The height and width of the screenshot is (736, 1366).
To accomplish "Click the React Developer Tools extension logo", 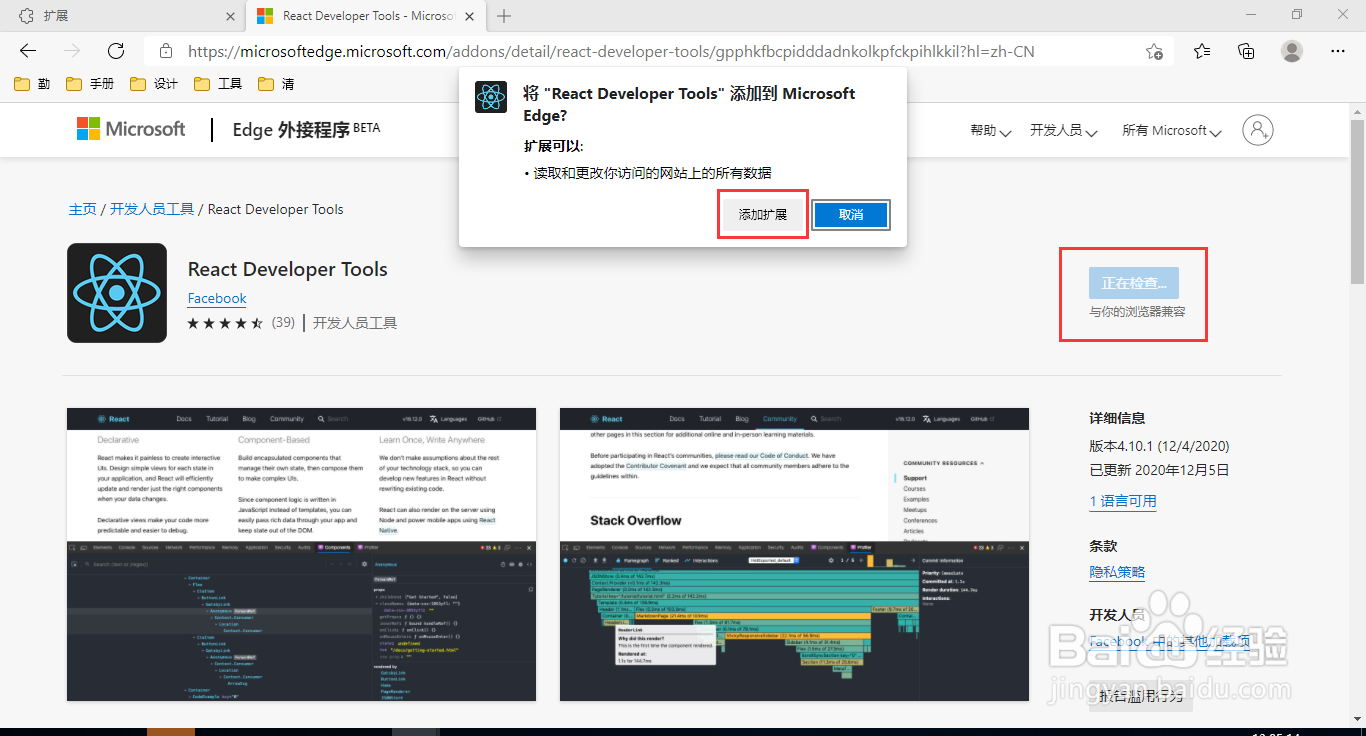I will point(117,293).
